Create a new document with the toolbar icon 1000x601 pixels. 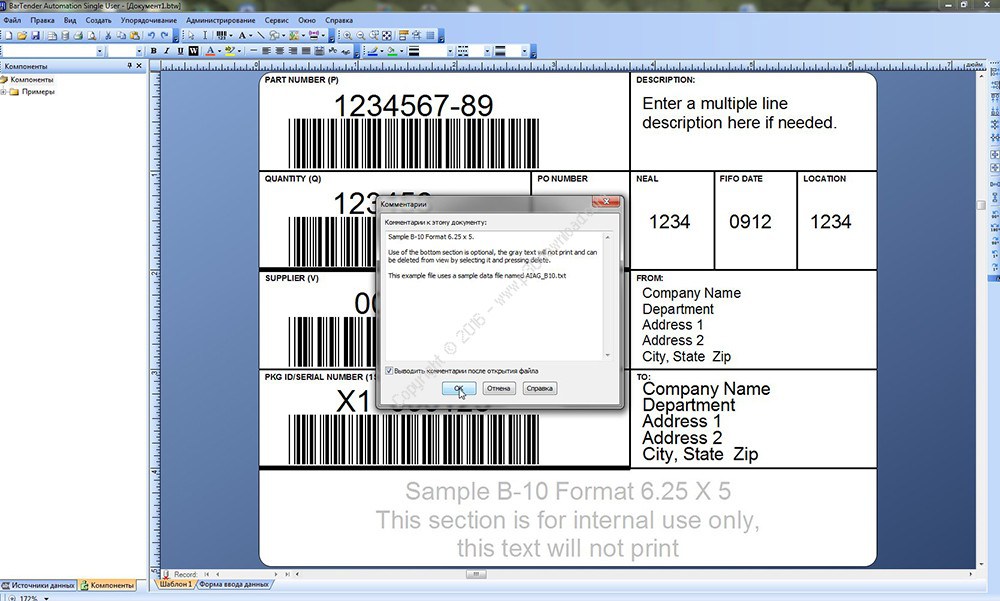coord(9,36)
